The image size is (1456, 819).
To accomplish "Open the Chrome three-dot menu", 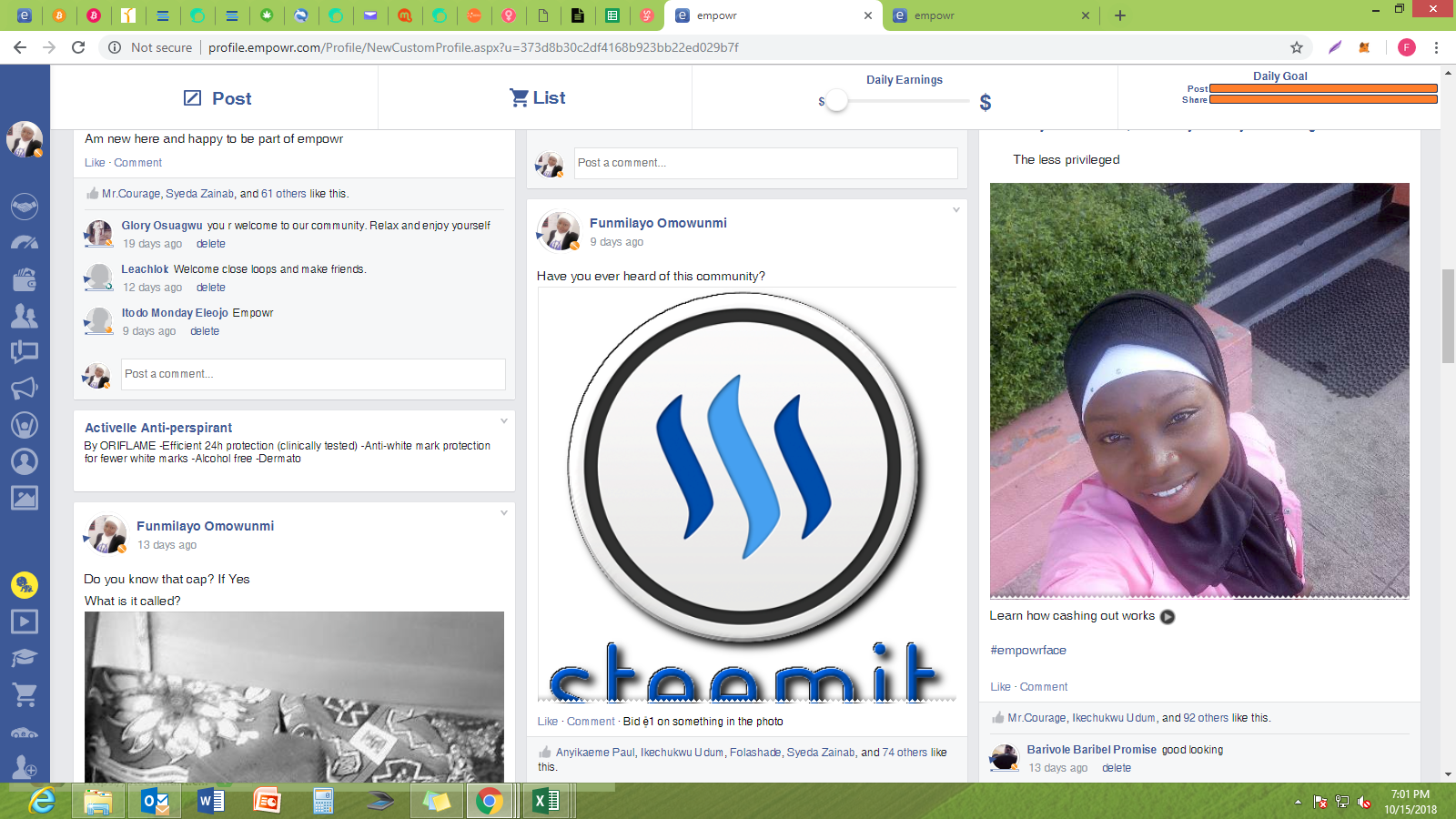I will point(1436,47).
